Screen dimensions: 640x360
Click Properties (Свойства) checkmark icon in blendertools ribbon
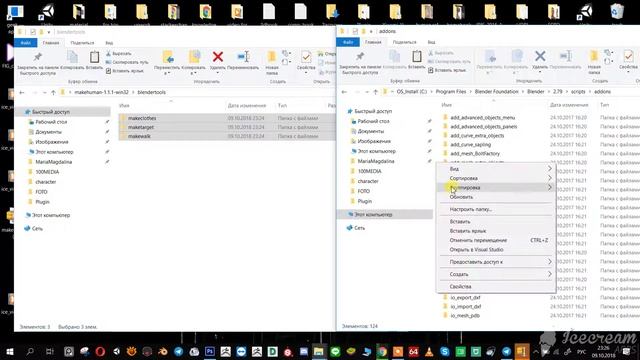point(306,57)
